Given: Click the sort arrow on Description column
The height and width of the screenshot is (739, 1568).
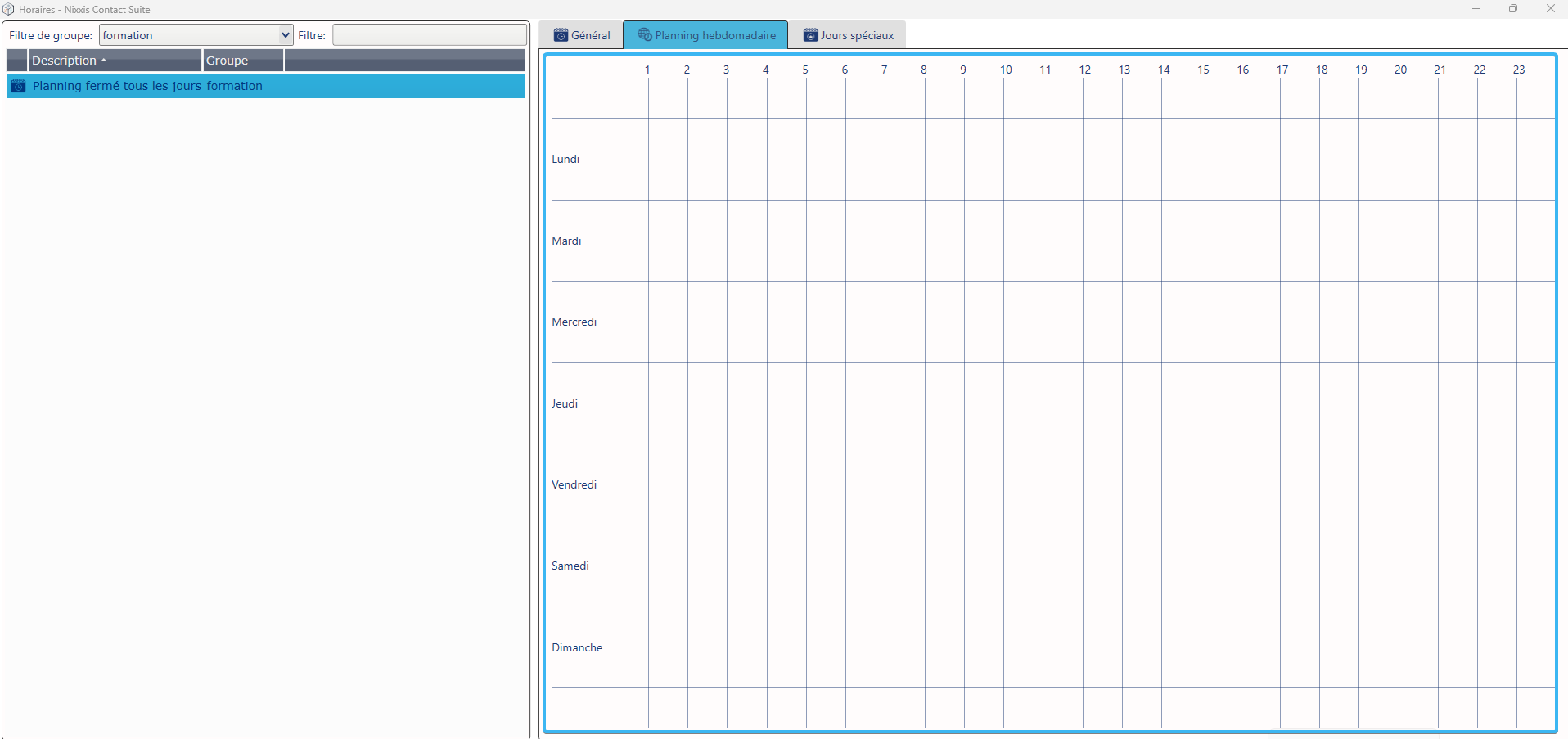Looking at the screenshot, I should point(104,61).
